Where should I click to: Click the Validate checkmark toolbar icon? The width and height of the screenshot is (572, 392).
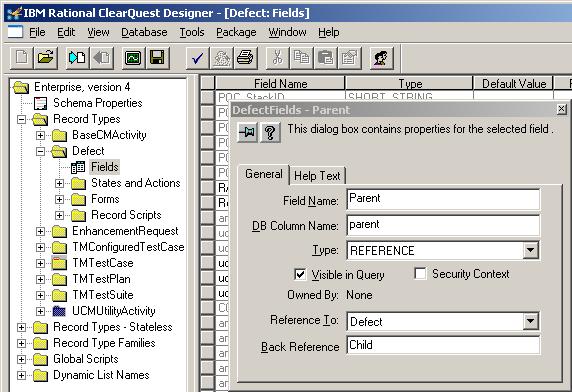197,58
